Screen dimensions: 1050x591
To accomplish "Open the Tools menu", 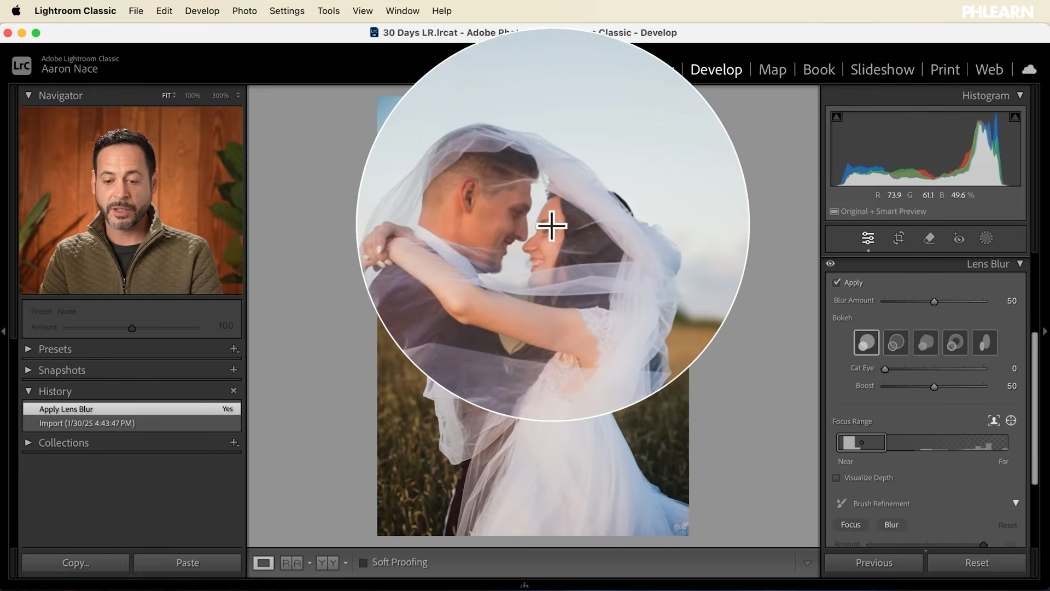I will click(328, 11).
